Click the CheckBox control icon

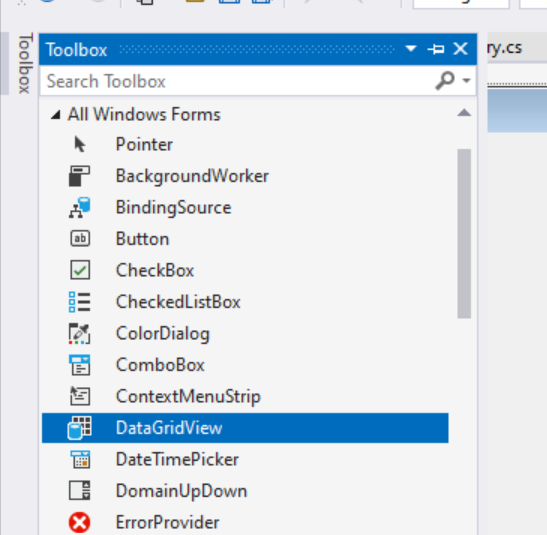(x=80, y=270)
